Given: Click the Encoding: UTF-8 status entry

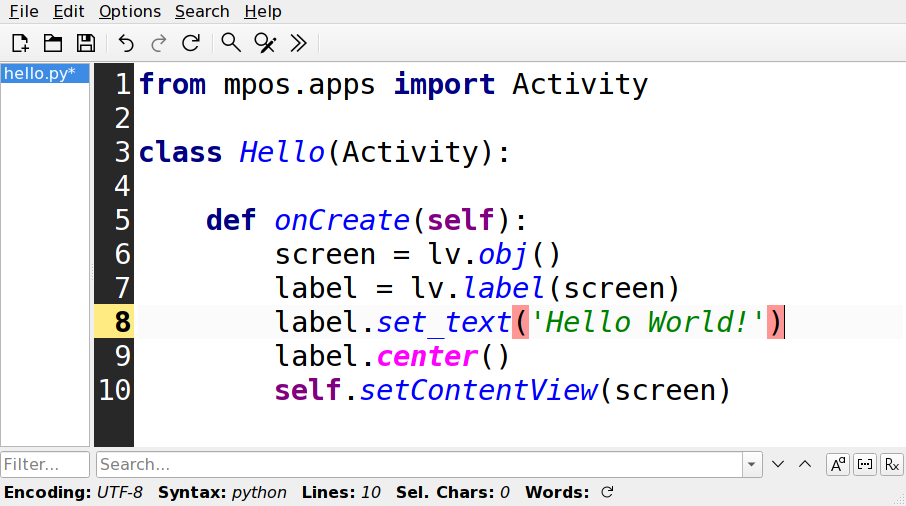Looking at the screenshot, I should point(73,492).
